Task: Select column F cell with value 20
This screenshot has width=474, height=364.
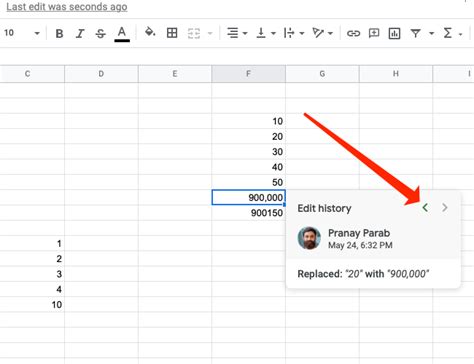Action: 249,136
